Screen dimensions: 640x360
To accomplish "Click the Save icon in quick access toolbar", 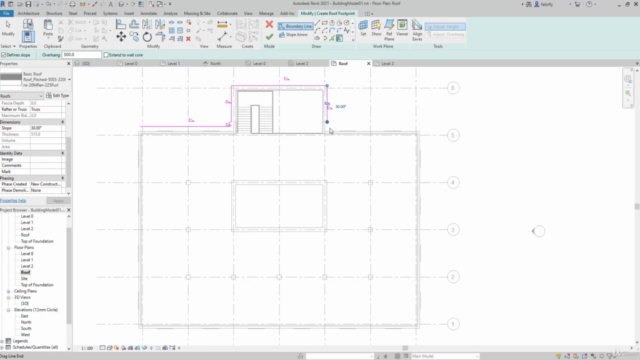I will pyautogui.click(x=28, y=4).
